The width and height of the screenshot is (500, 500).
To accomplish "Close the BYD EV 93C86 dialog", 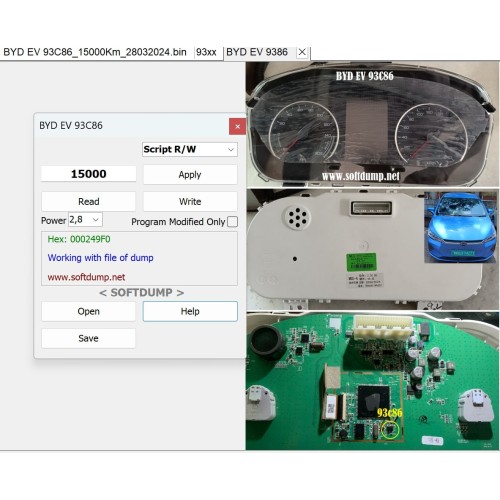I will point(237,126).
